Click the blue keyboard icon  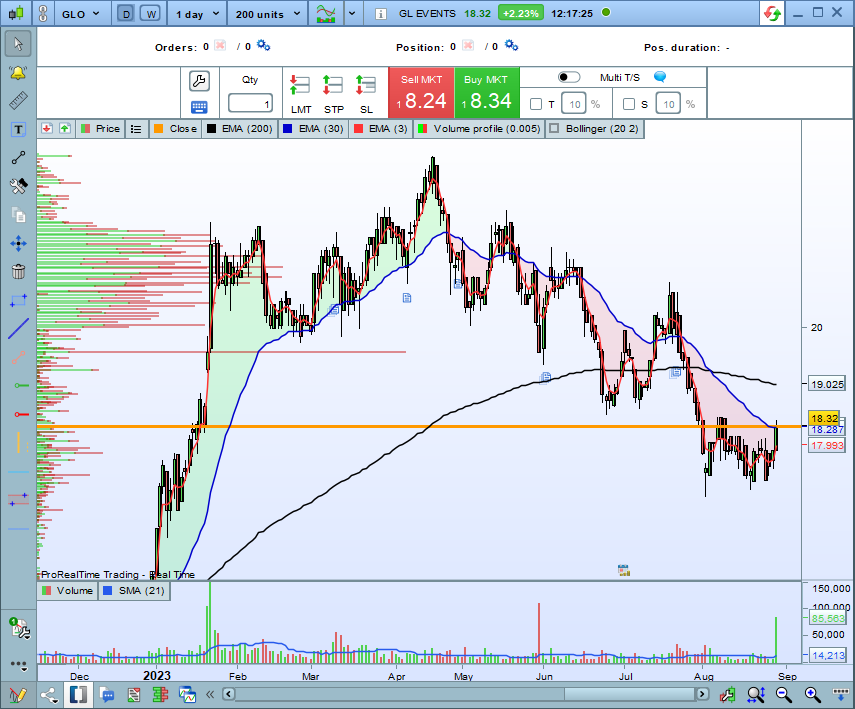click(199, 107)
